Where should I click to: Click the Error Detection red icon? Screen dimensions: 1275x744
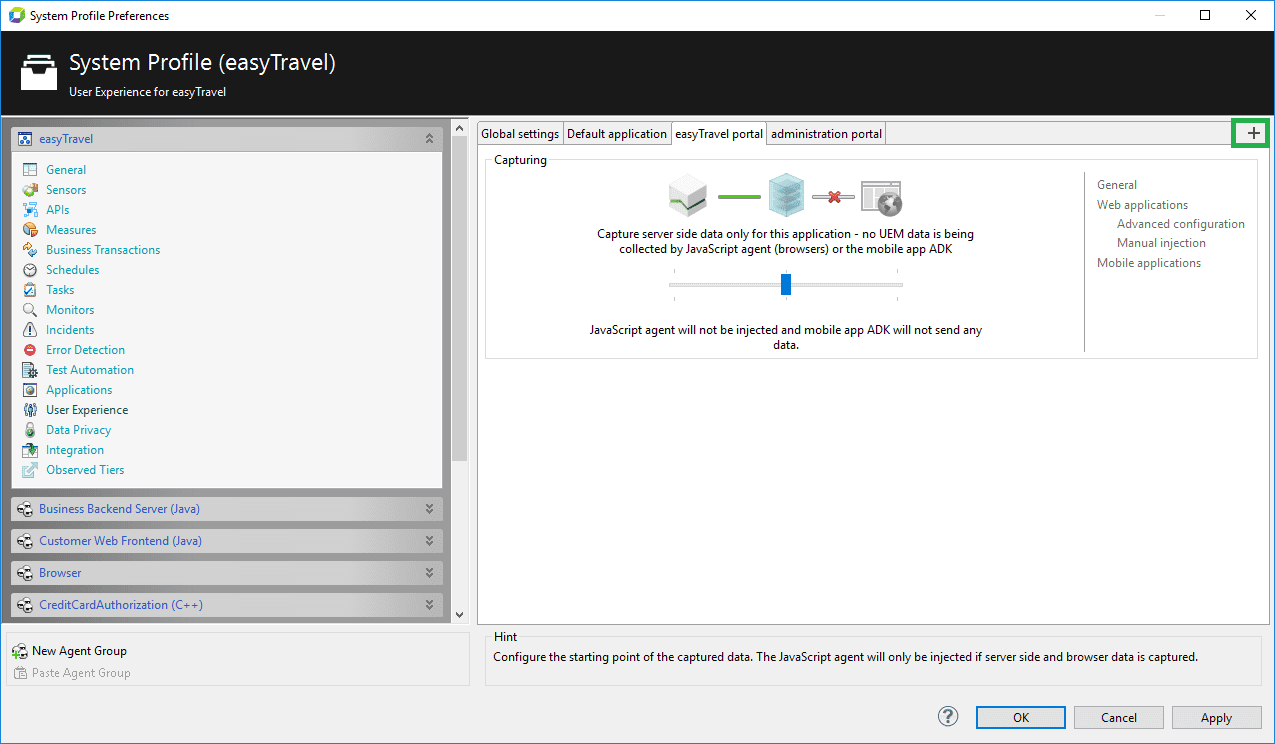(29, 350)
